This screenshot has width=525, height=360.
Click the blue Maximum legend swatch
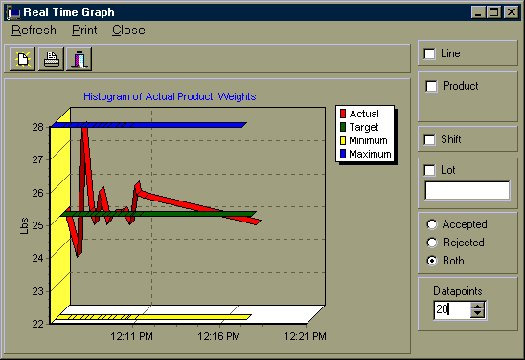coord(343,154)
